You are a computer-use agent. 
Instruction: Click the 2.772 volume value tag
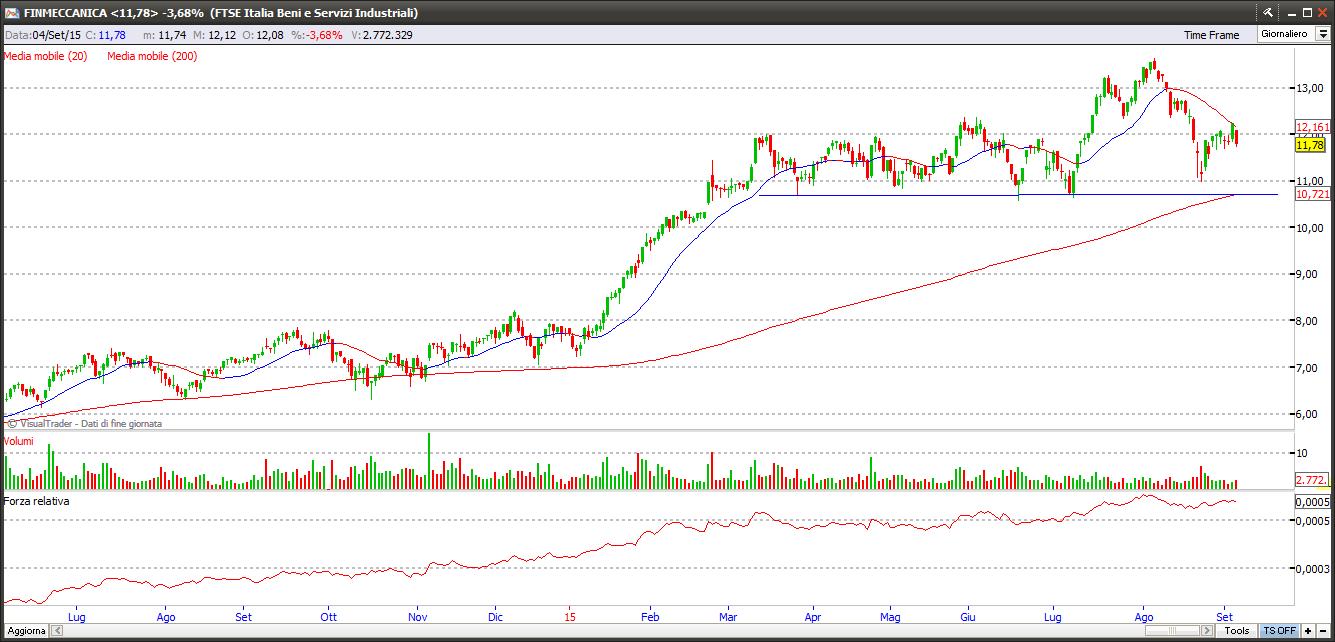tap(1311, 481)
